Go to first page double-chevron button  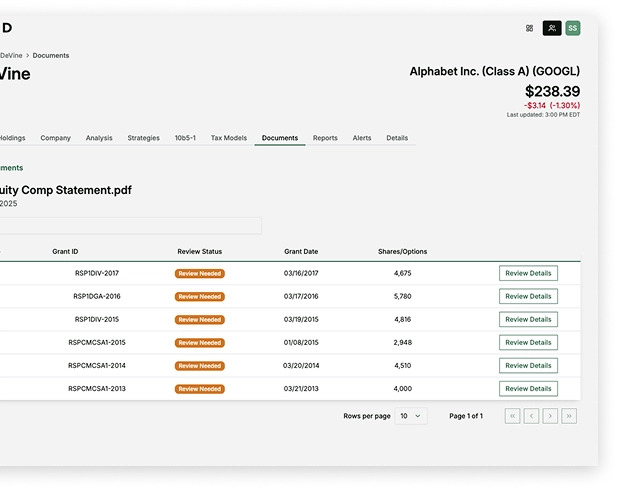pyautogui.click(x=512, y=416)
